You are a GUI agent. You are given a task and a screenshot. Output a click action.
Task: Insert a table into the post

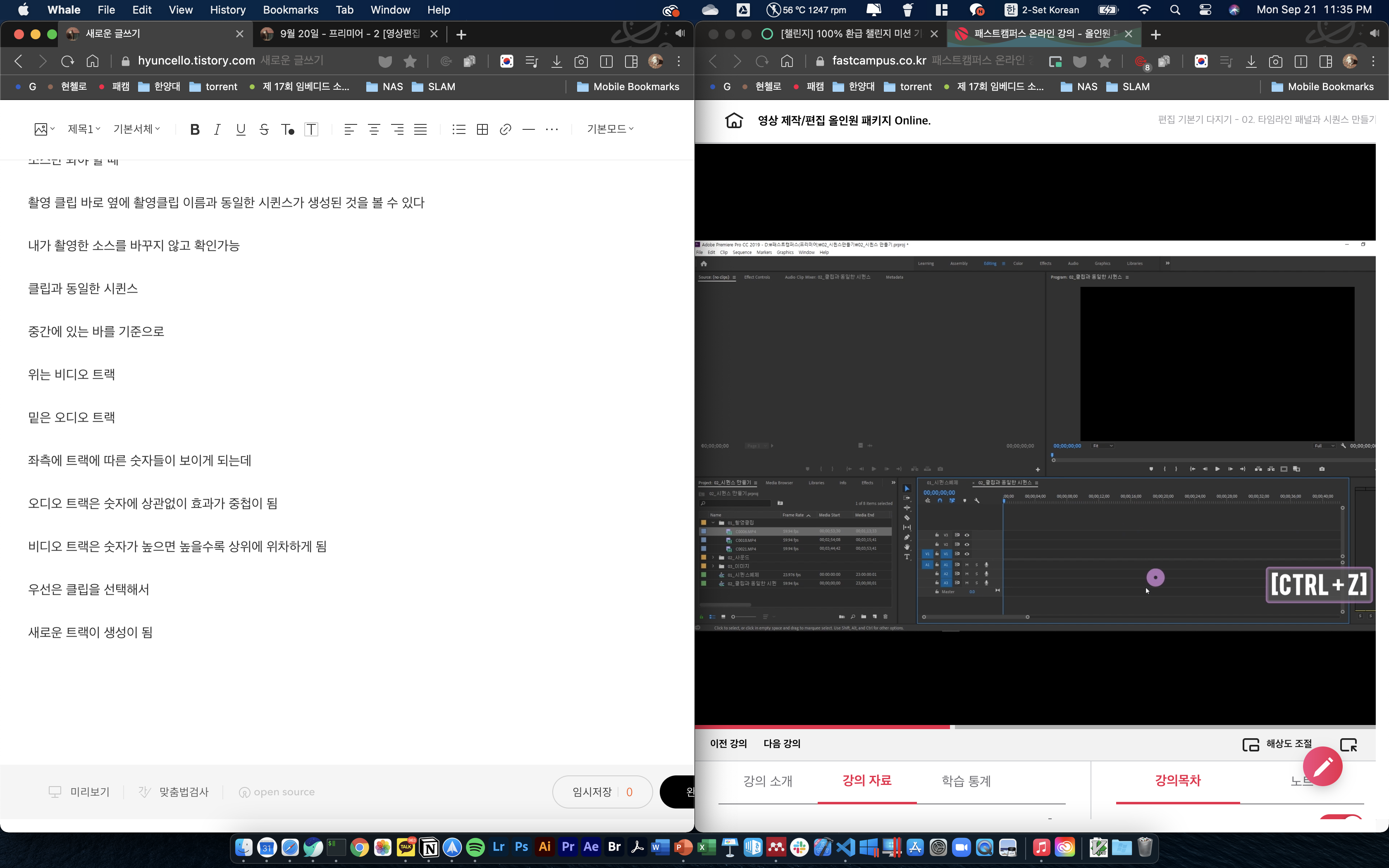[x=482, y=130]
